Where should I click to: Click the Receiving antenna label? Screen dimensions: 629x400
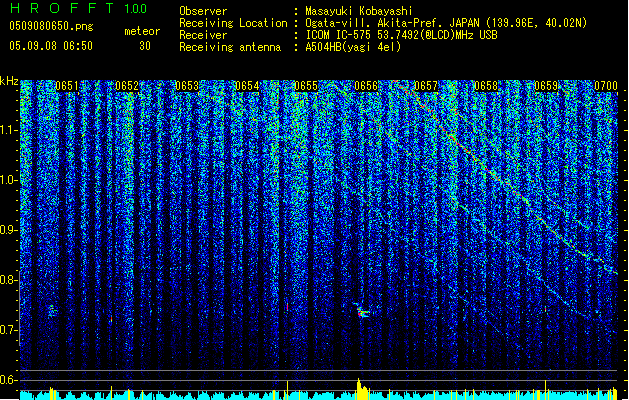(230, 47)
